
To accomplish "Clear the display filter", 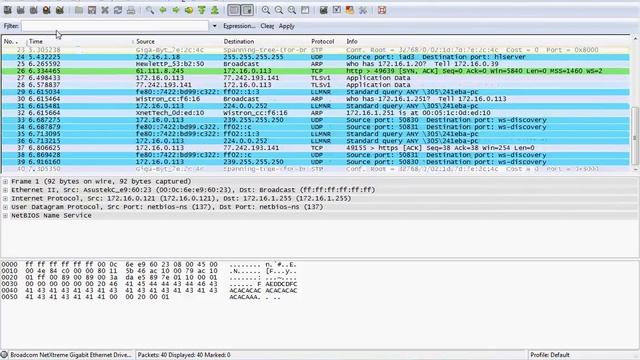I will pyautogui.click(x=267, y=26).
